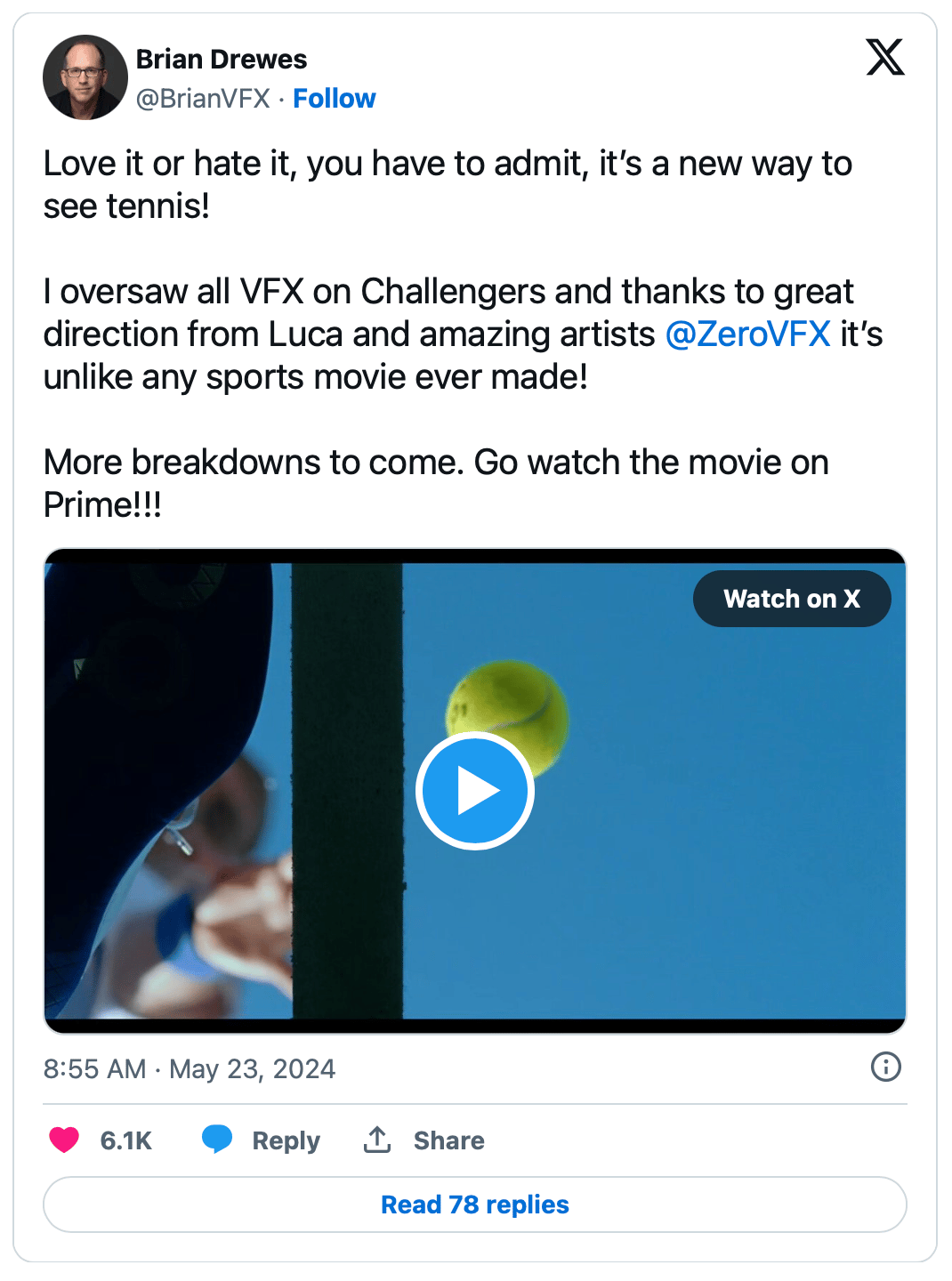This screenshot has height=1281, width=952.
Task: Open Brian Drewes' profile picture
Action: tap(85, 77)
